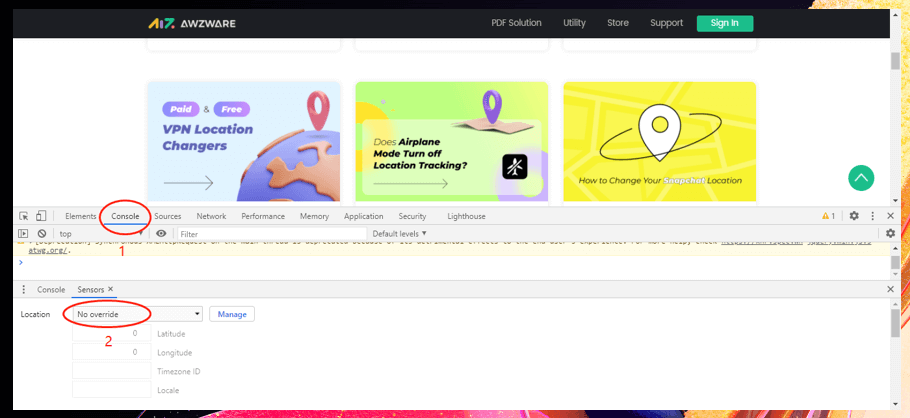The height and width of the screenshot is (418, 910).
Task: Click the Manage locations button
Action: pyautogui.click(x=232, y=314)
